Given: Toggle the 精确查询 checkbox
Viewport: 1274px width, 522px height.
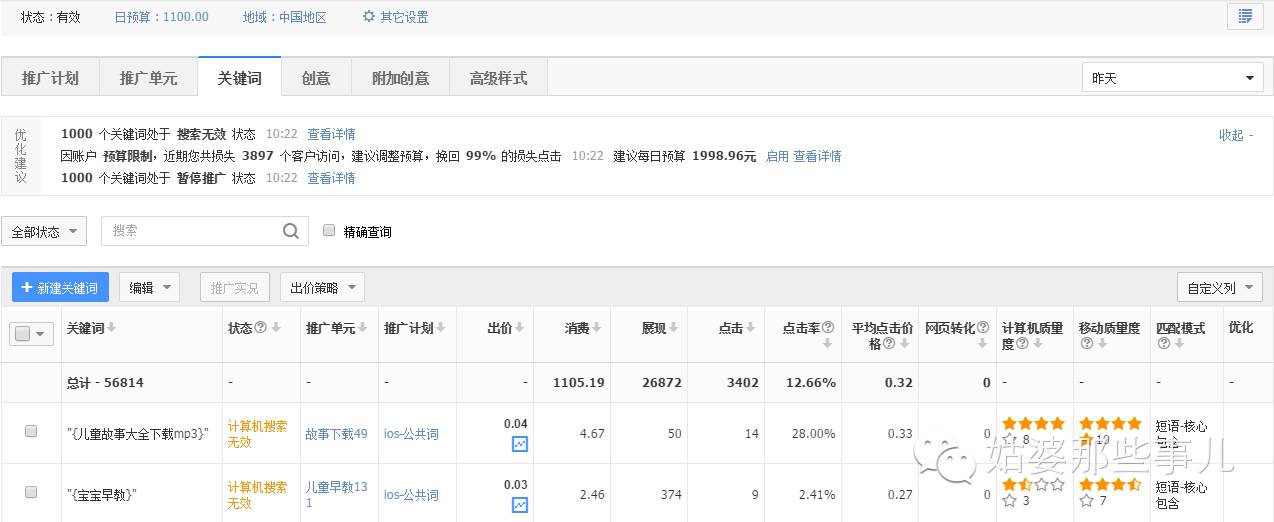Looking at the screenshot, I should (x=329, y=231).
